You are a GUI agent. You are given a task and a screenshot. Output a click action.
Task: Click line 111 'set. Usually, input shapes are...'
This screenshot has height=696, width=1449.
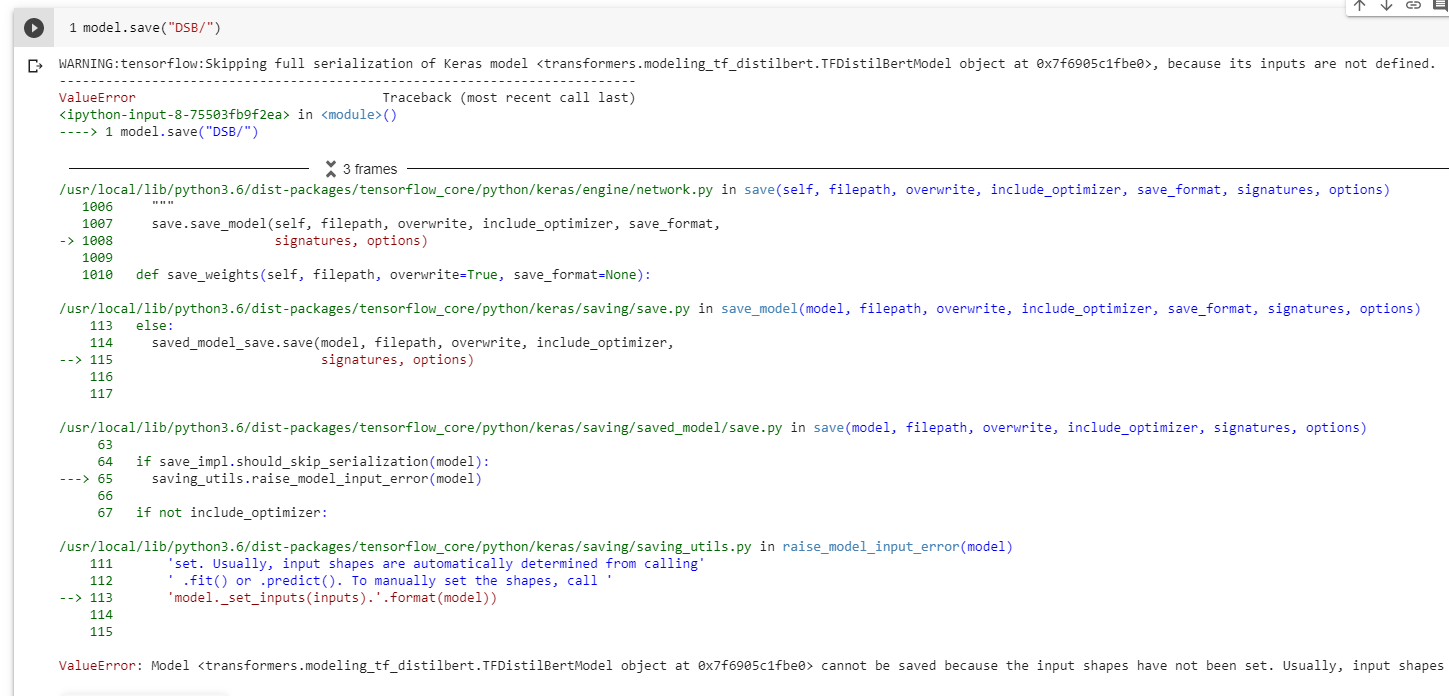pos(436,564)
